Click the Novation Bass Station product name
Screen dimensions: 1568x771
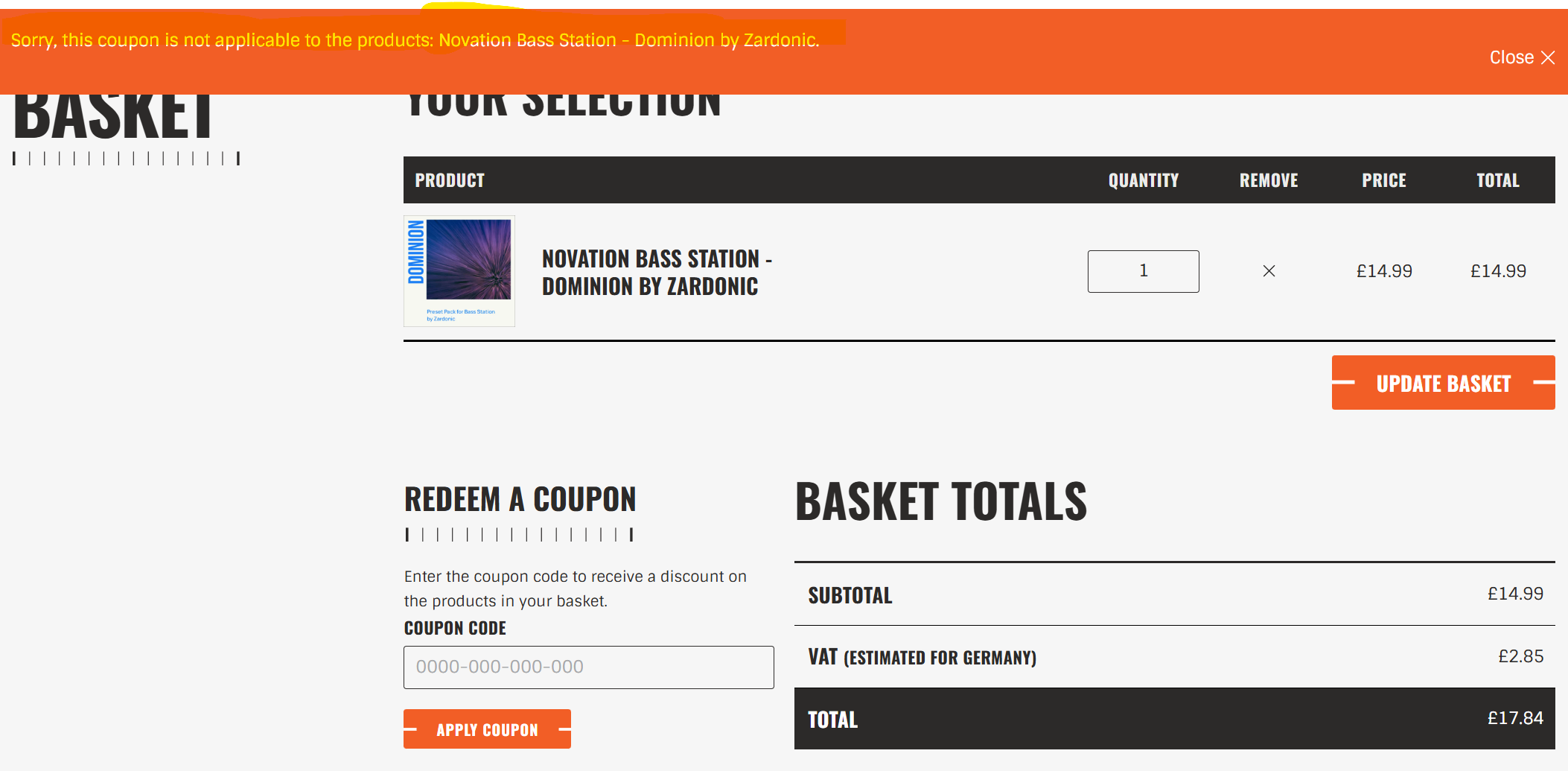click(x=656, y=273)
